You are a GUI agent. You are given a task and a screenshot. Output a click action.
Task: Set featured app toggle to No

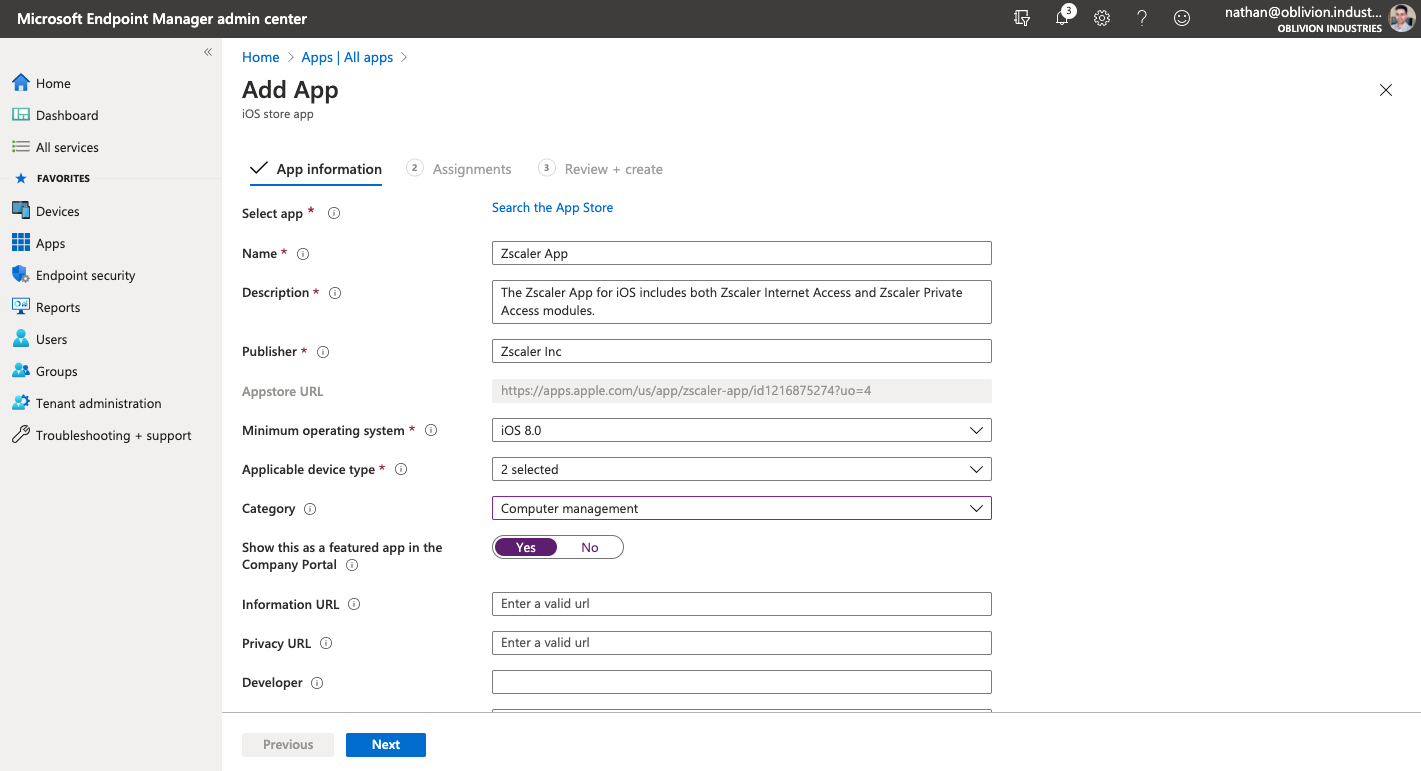(x=590, y=547)
